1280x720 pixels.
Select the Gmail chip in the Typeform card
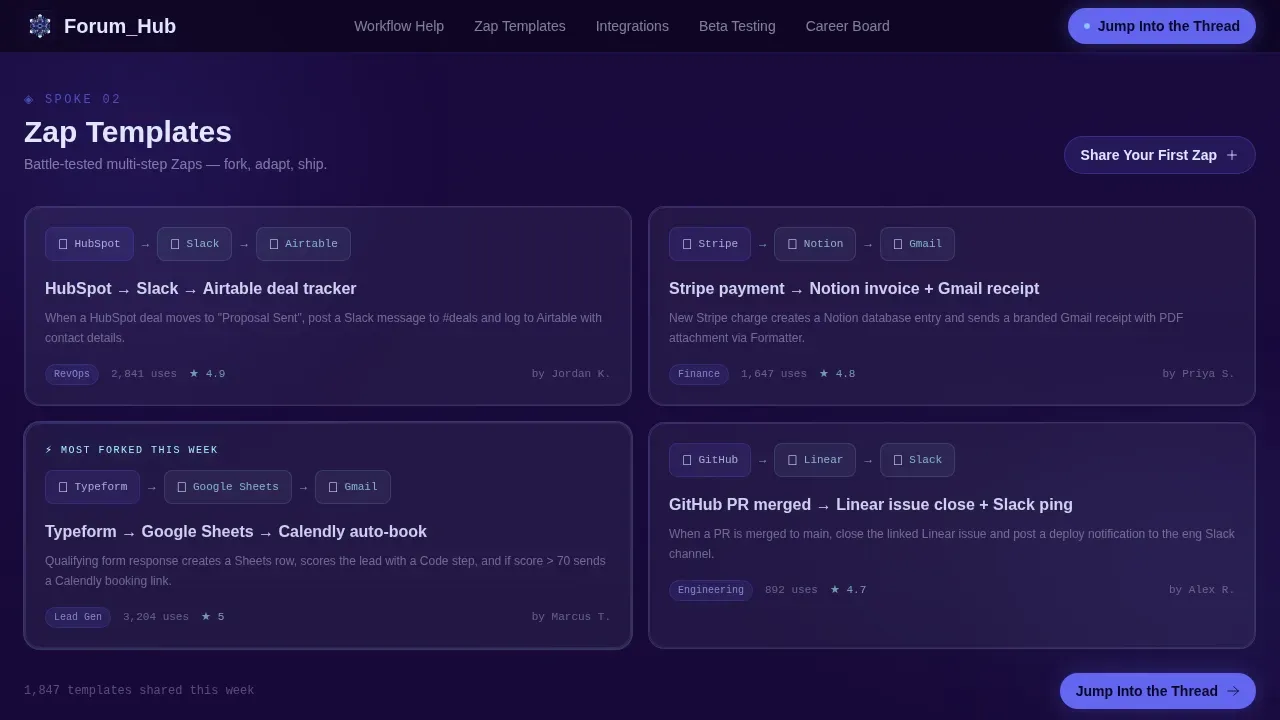pos(353,487)
